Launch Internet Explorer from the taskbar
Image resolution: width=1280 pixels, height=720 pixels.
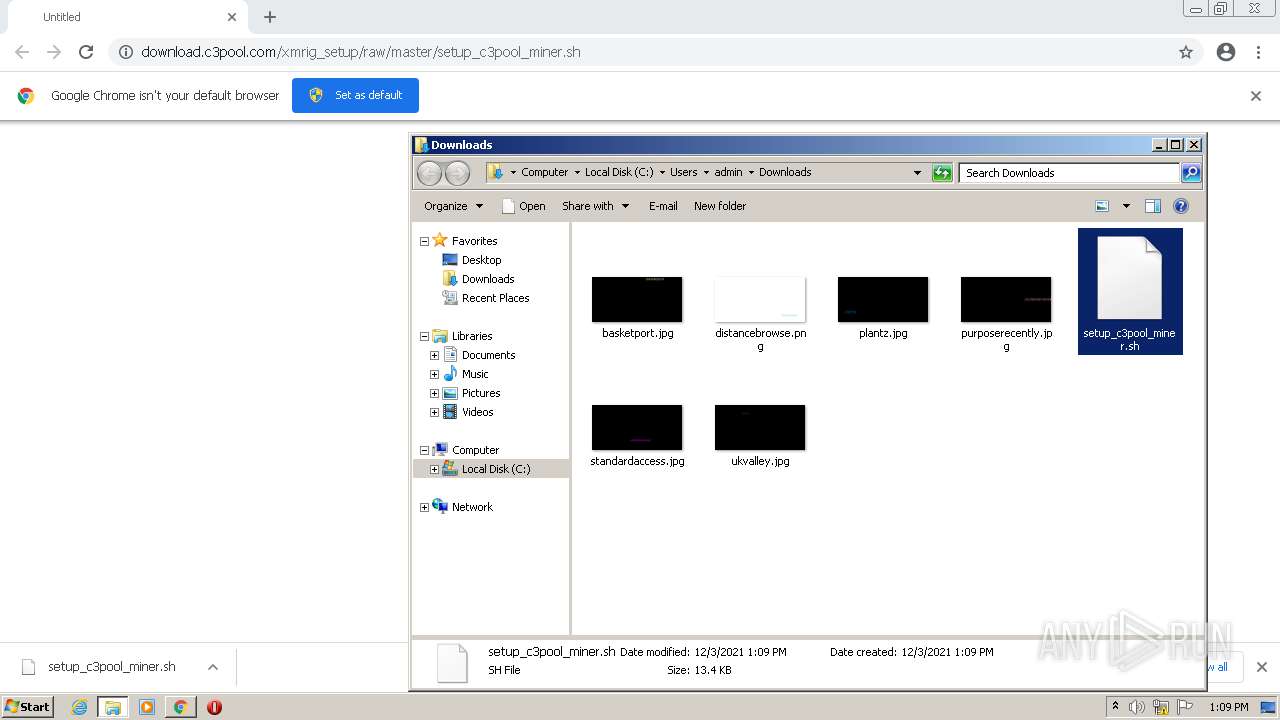click(x=79, y=707)
